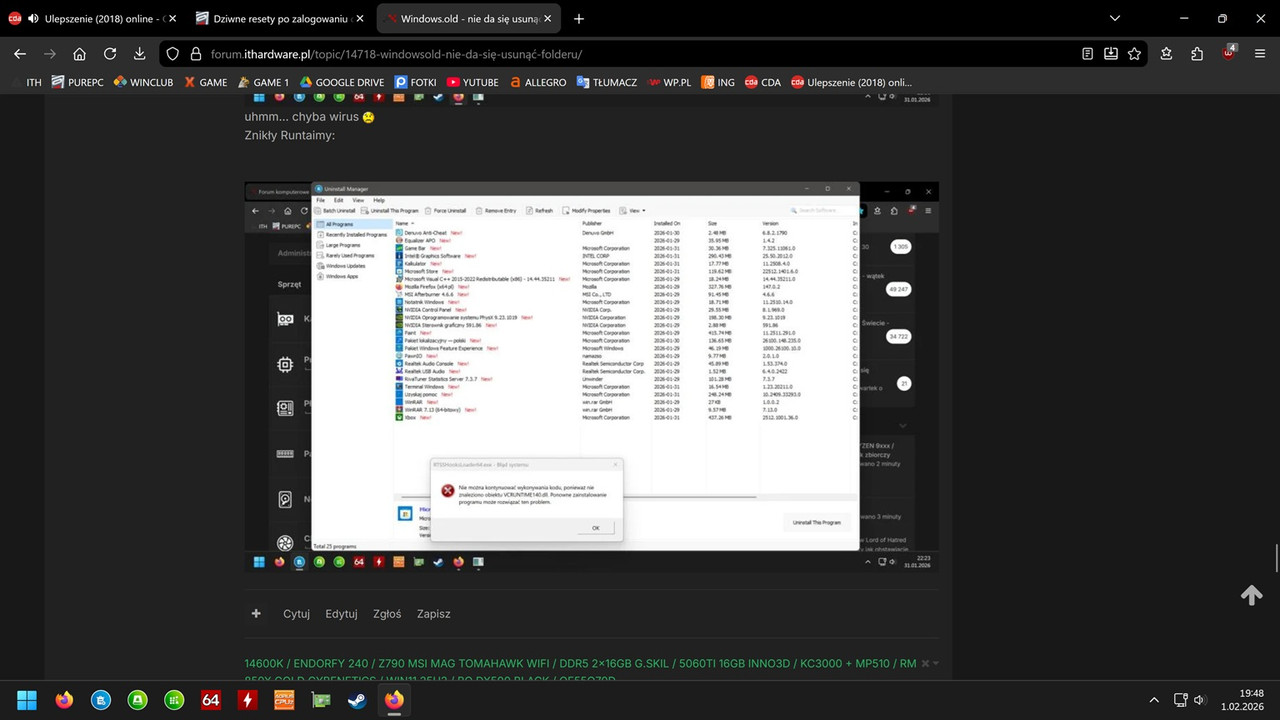Open uBlock Origin extension badge

(1229, 53)
